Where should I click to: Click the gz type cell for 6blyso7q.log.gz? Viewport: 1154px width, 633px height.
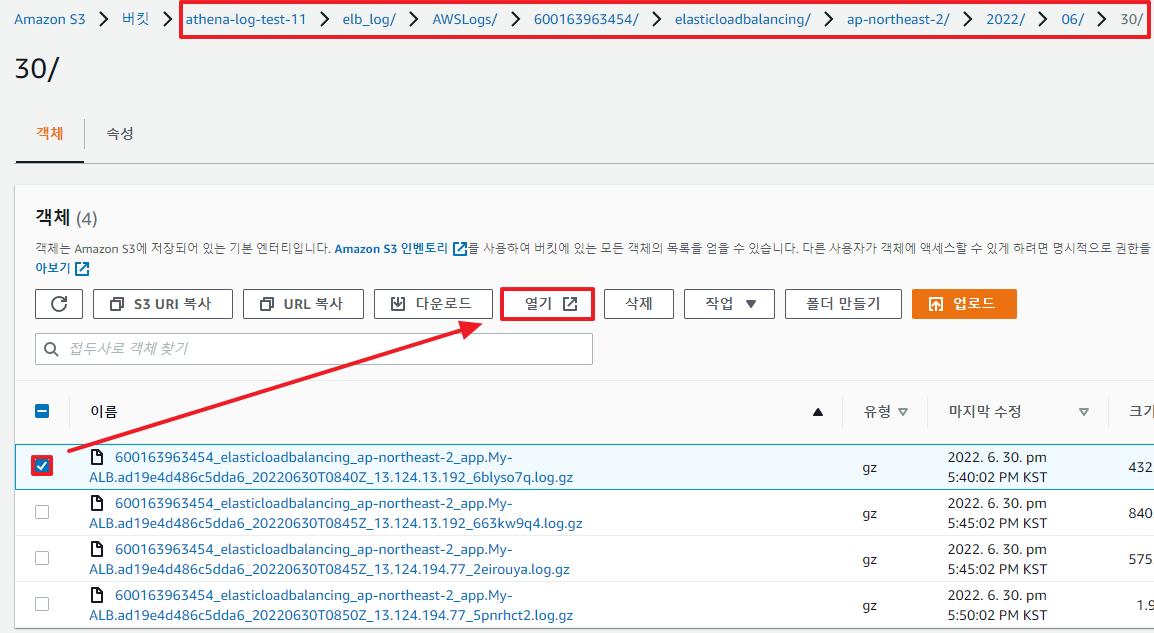(x=870, y=467)
